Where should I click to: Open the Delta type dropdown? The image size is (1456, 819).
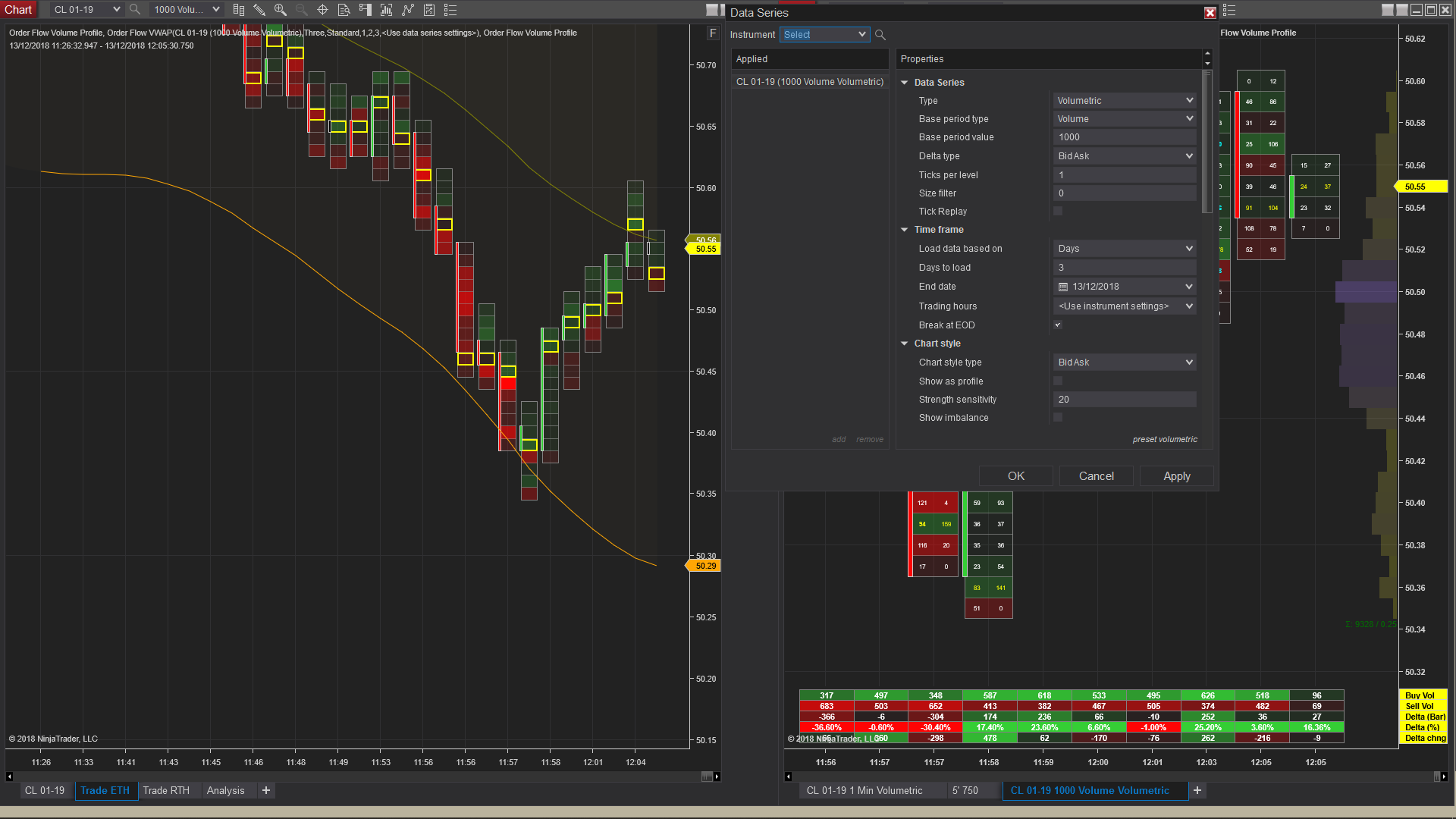click(1125, 156)
